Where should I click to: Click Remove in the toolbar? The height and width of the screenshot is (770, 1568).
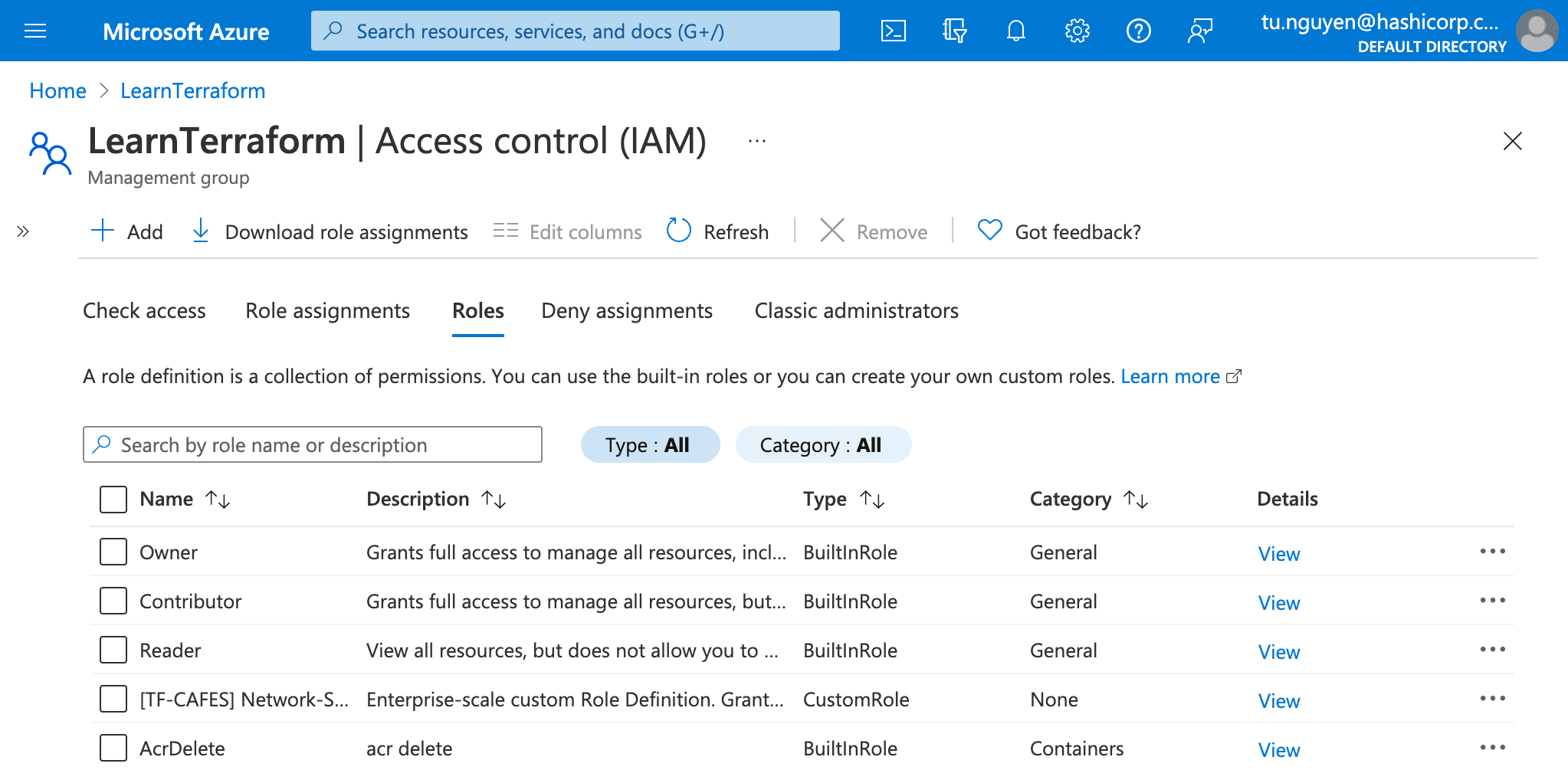coord(874,231)
